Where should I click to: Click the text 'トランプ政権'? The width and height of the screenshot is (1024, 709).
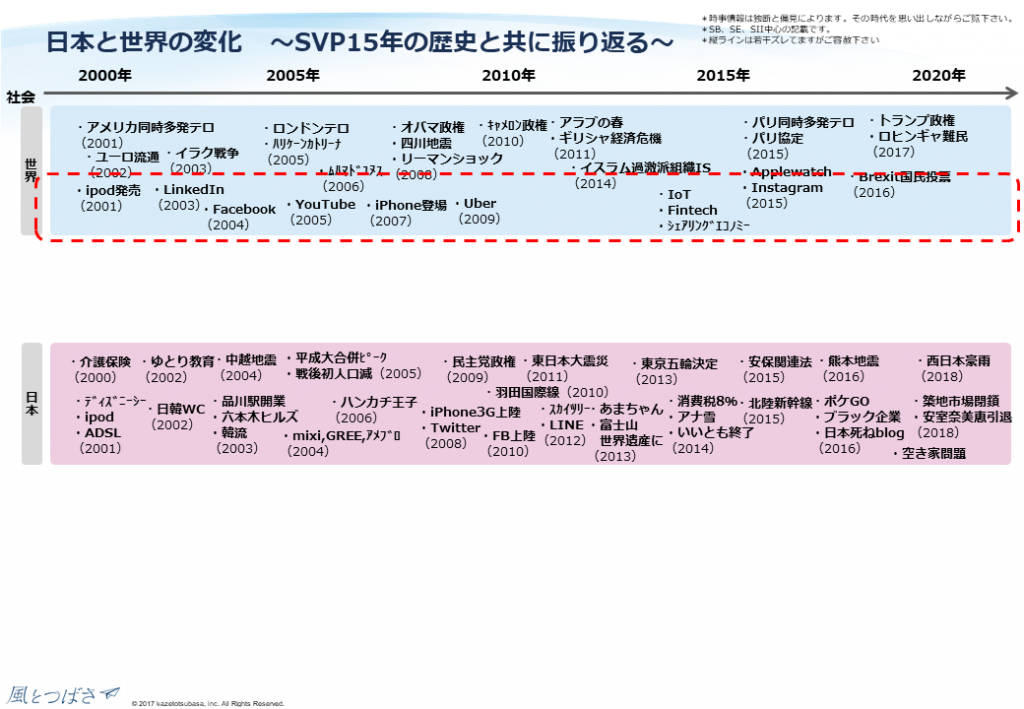pos(916,121)
